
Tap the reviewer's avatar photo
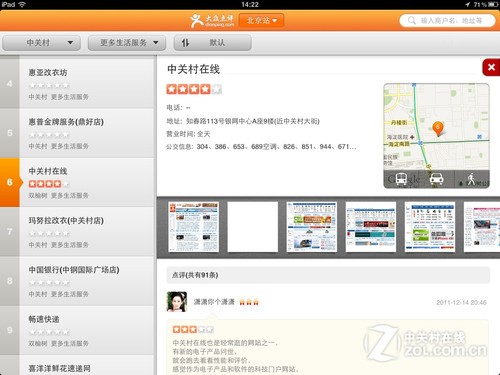(x=177, y=302)
